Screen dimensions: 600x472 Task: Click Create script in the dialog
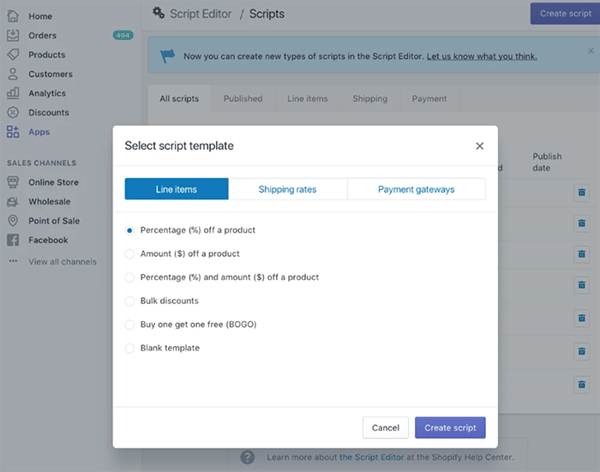pyautogui.click(x=450, y=428)
